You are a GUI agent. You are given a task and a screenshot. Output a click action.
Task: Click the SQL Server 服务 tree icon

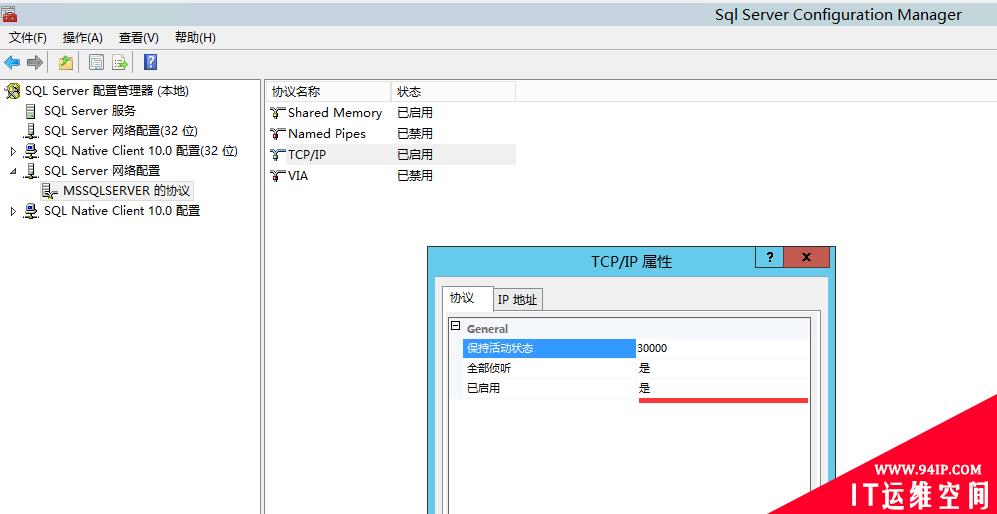tap(31, 111)
